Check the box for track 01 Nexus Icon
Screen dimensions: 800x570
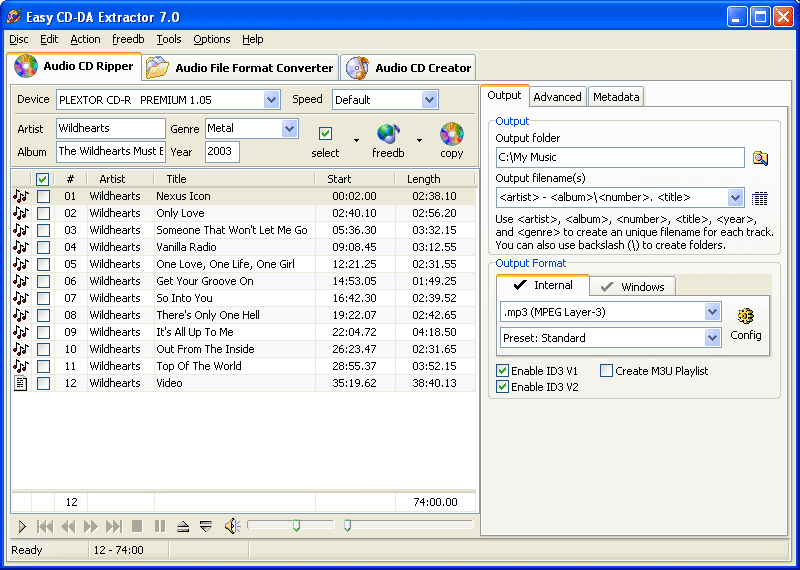[43, 196]
